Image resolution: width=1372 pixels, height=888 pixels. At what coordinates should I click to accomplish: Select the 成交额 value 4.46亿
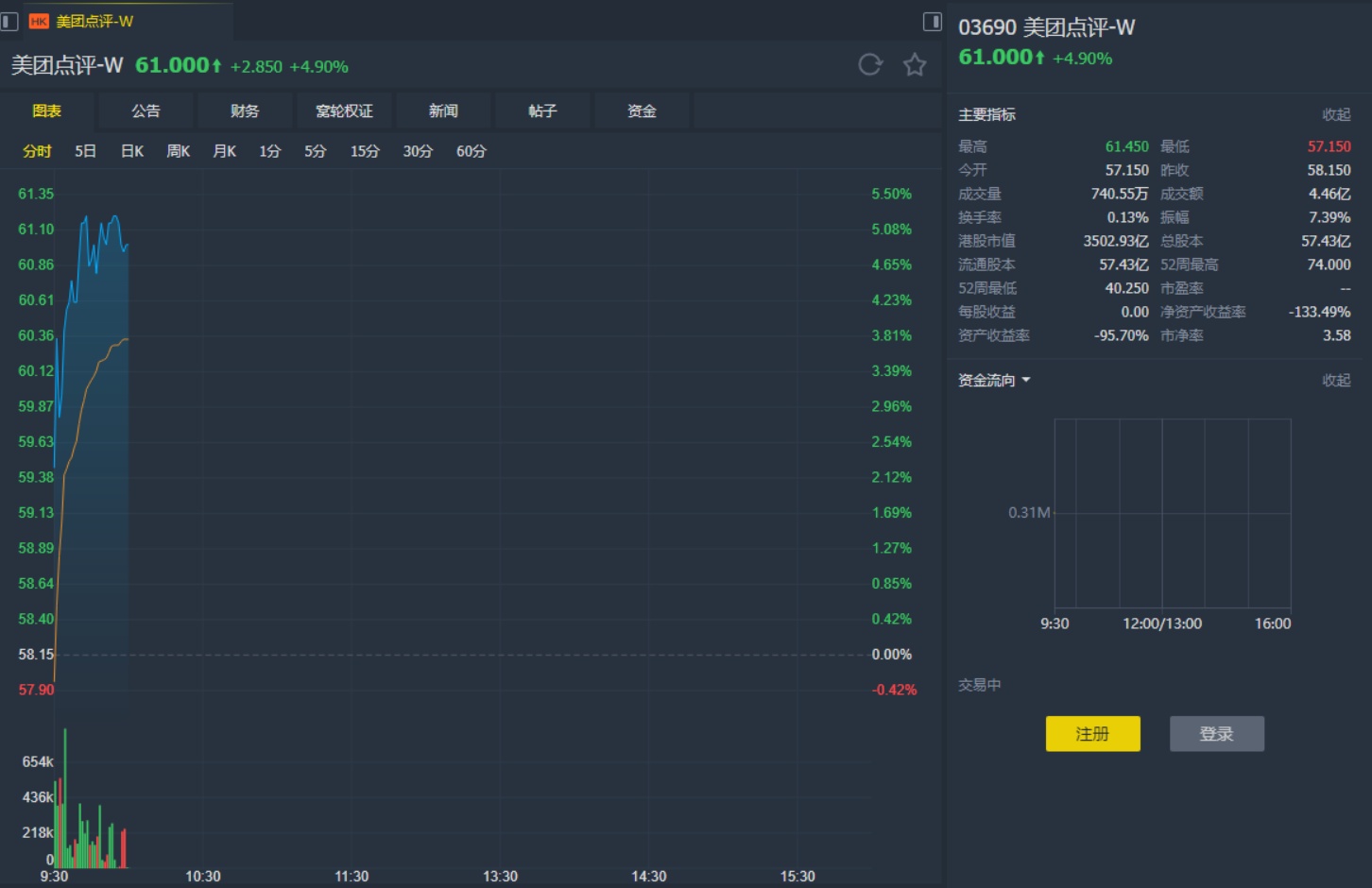[1329, 194]
